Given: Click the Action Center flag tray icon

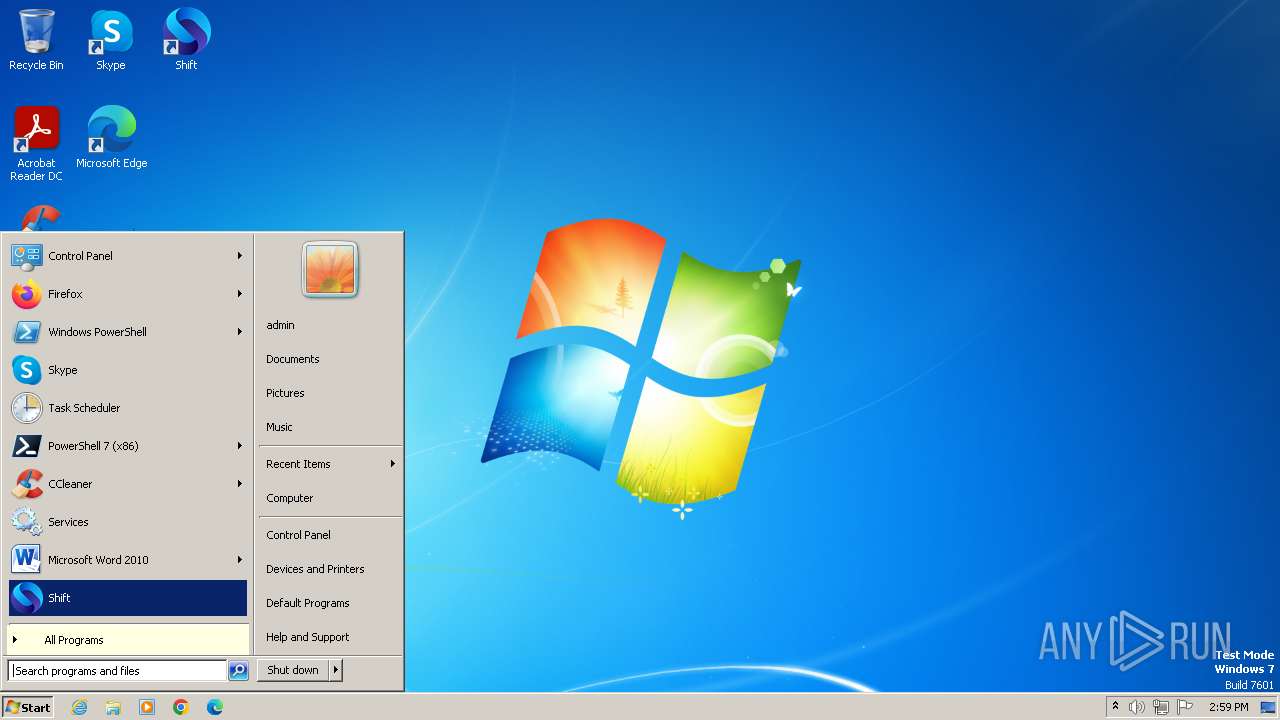Looking at the screenshot, I should [1185, 707].
